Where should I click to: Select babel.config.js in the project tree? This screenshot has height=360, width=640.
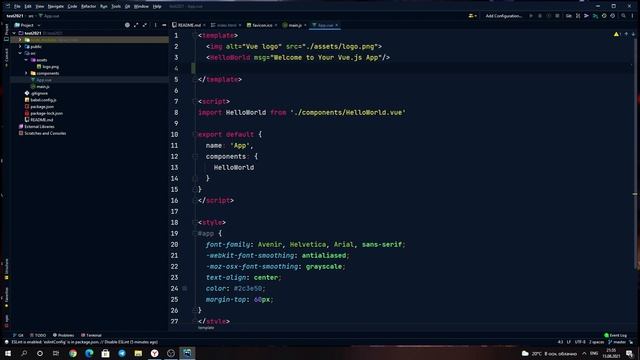coord(40,100)
